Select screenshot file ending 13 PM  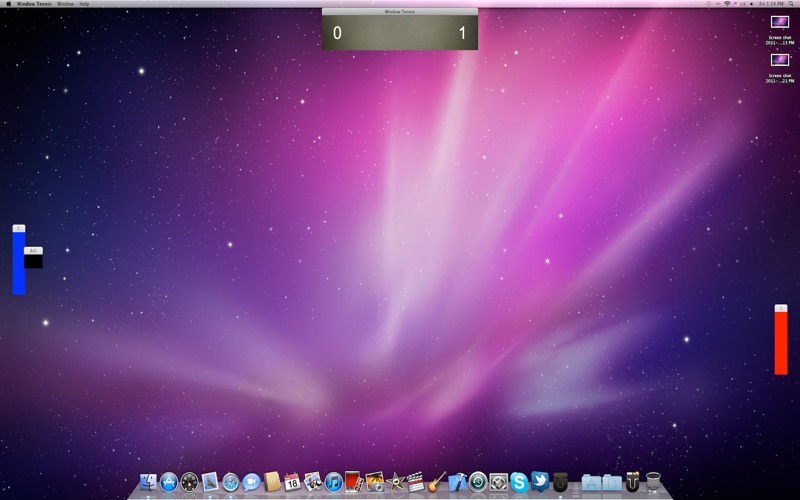[x=780, y=30]
